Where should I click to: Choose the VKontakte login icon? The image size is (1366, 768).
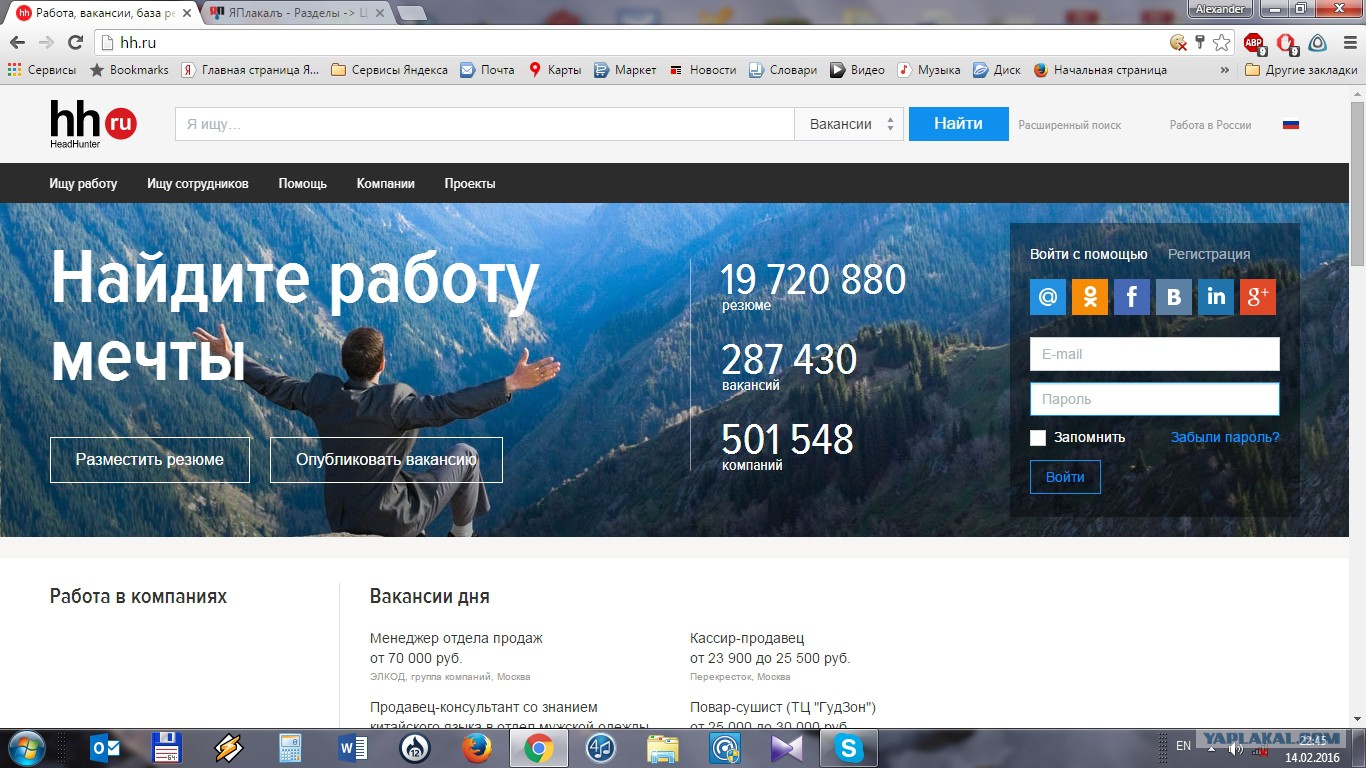(x=1174, y=297)
